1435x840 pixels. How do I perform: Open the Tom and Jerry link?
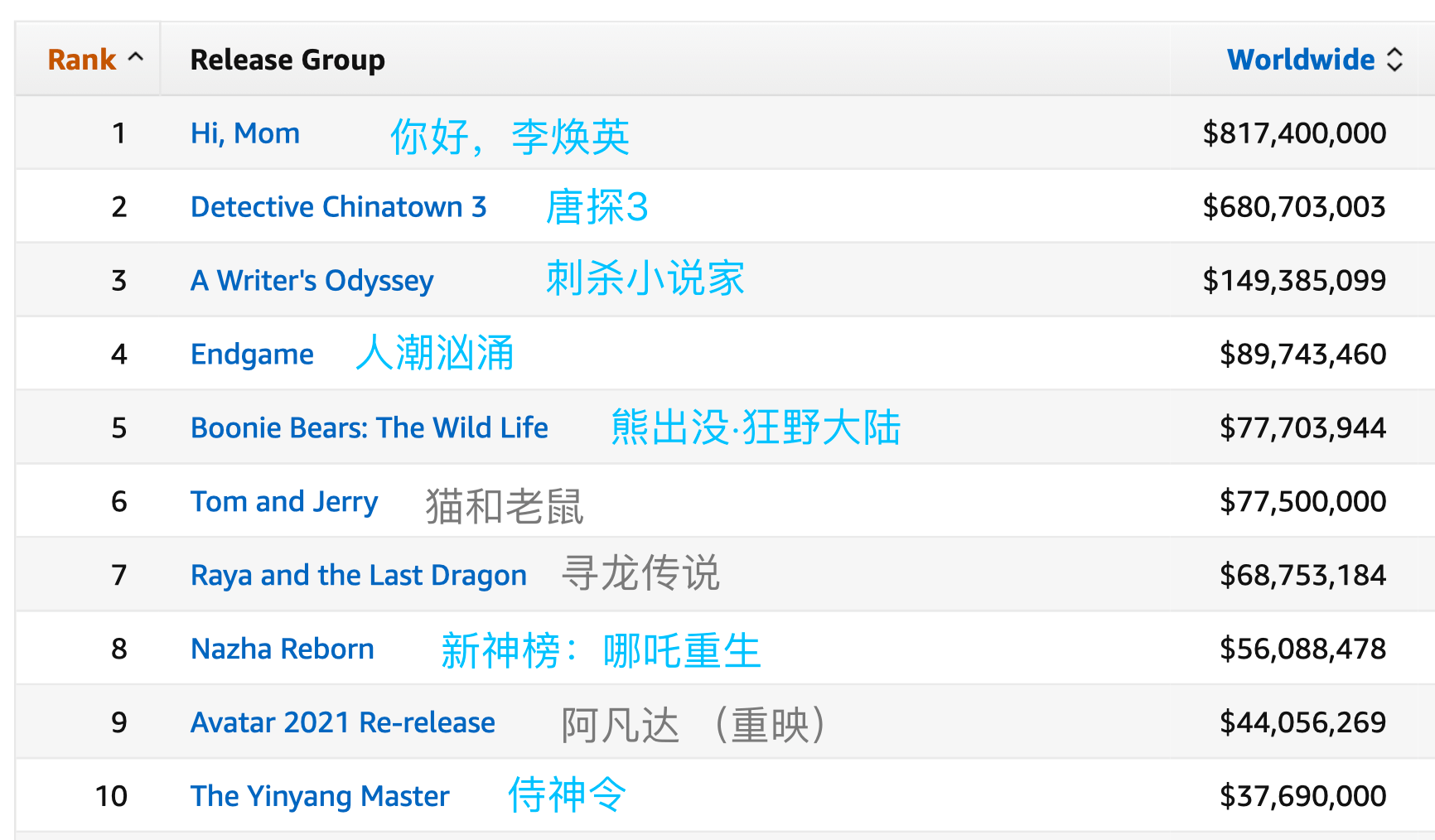tap(284, 502)
